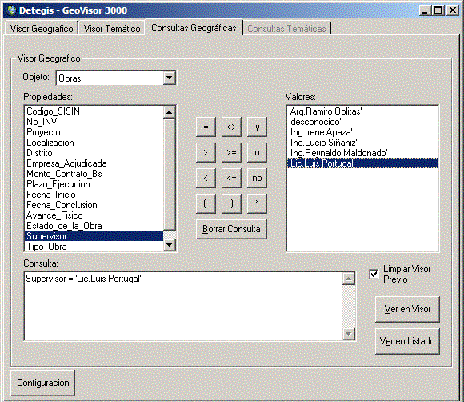This screenshot has width=464, height=402.
Task: Add the 'y' (and) operator
Action: point(257,127)
